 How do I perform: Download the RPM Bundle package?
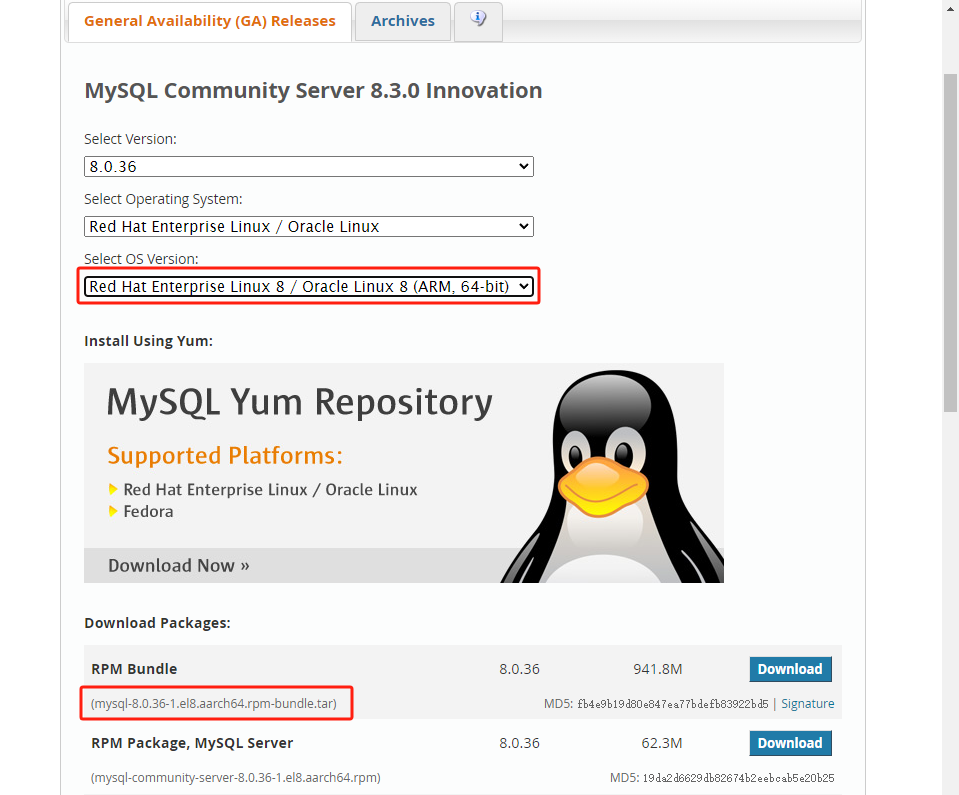click(x=790, y=669)
